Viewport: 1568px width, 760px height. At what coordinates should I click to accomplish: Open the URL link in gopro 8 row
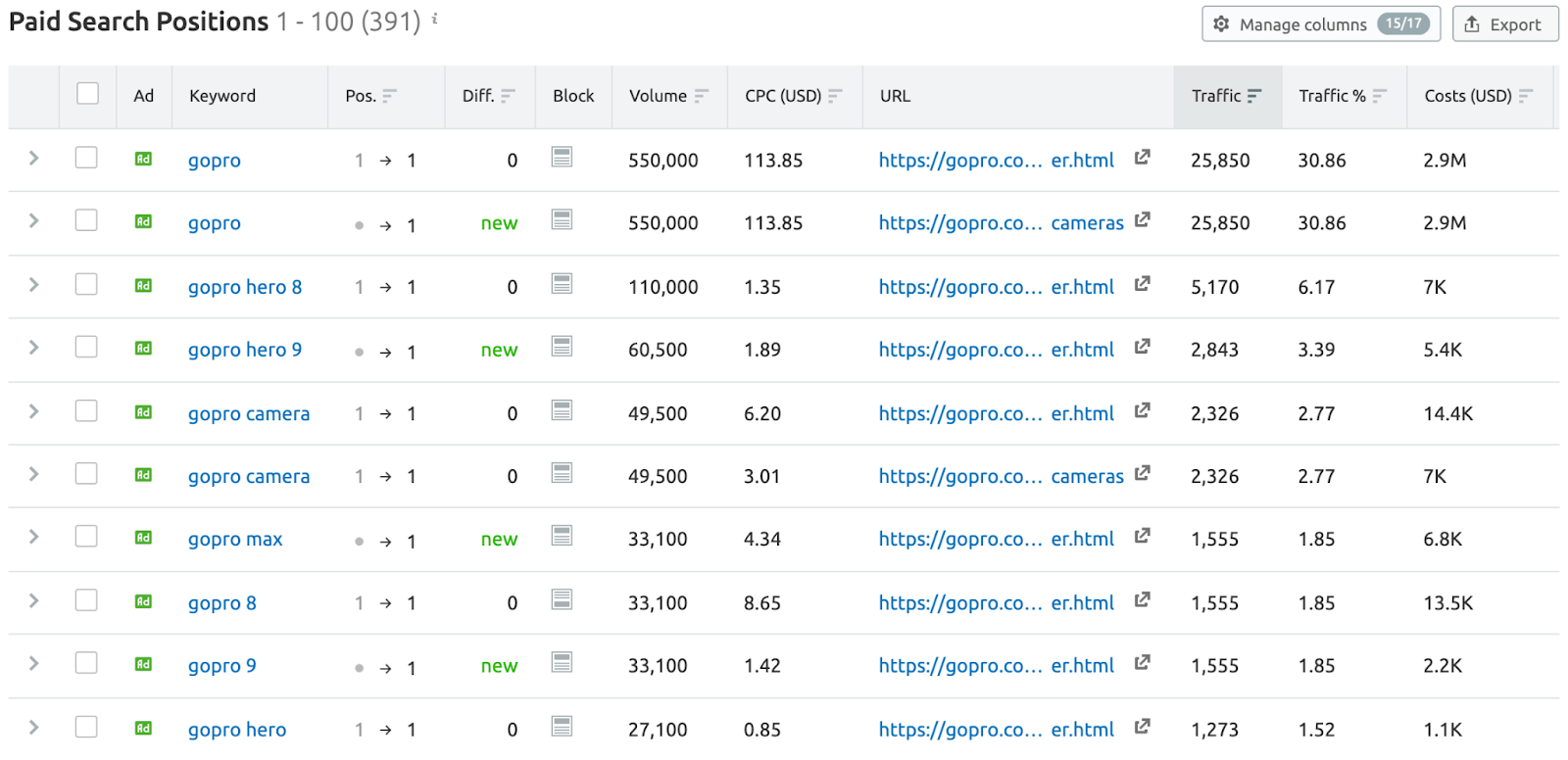point(997,603)
